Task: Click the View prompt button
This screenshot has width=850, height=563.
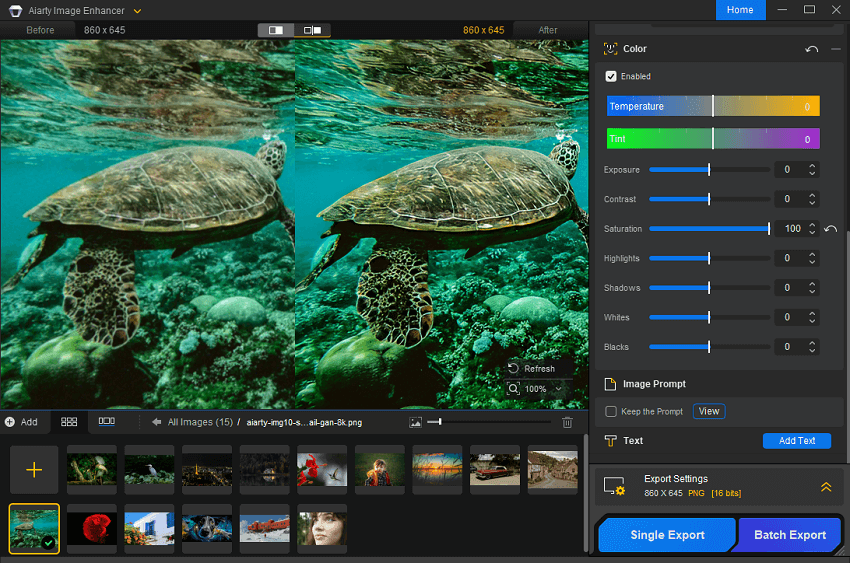Action: [709, 411]
